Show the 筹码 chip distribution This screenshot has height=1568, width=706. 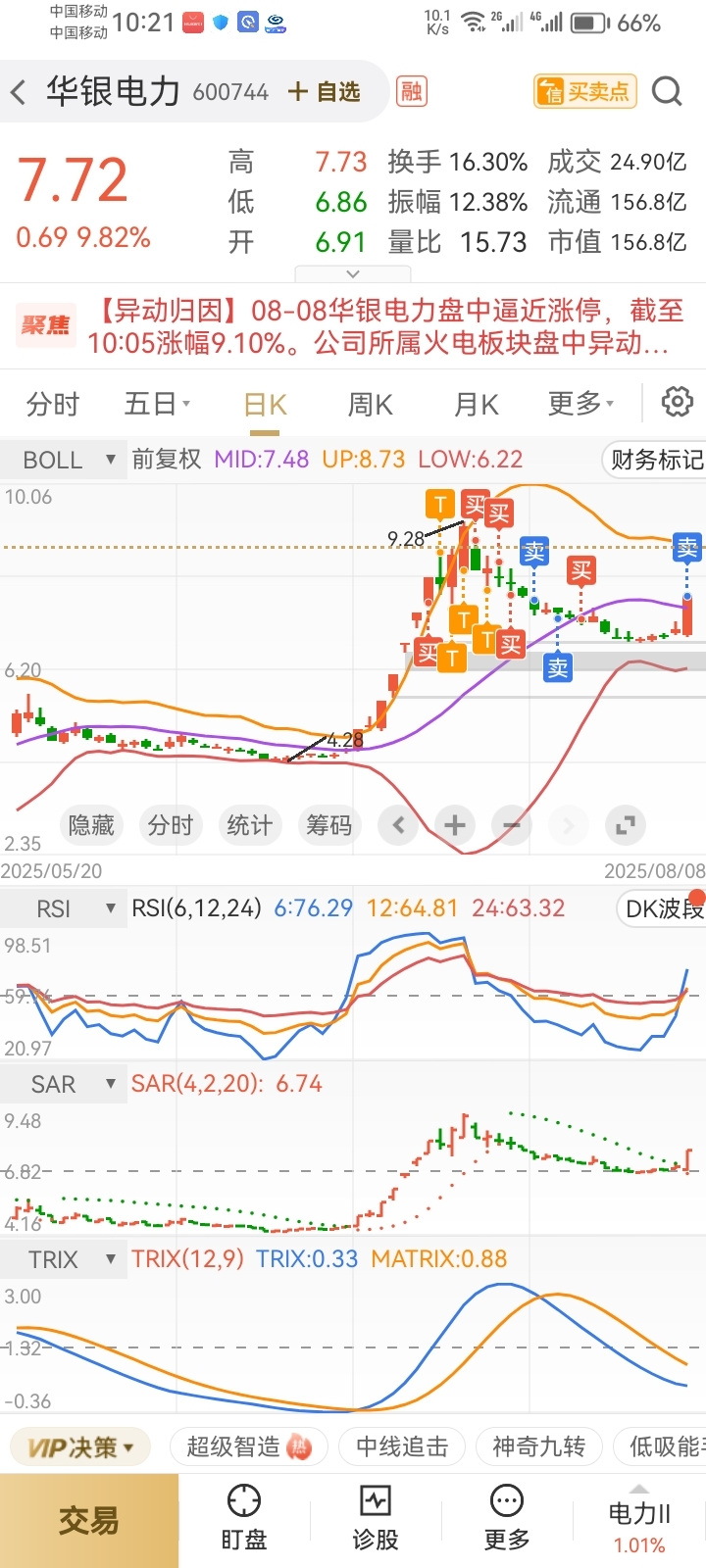(328, 825)
